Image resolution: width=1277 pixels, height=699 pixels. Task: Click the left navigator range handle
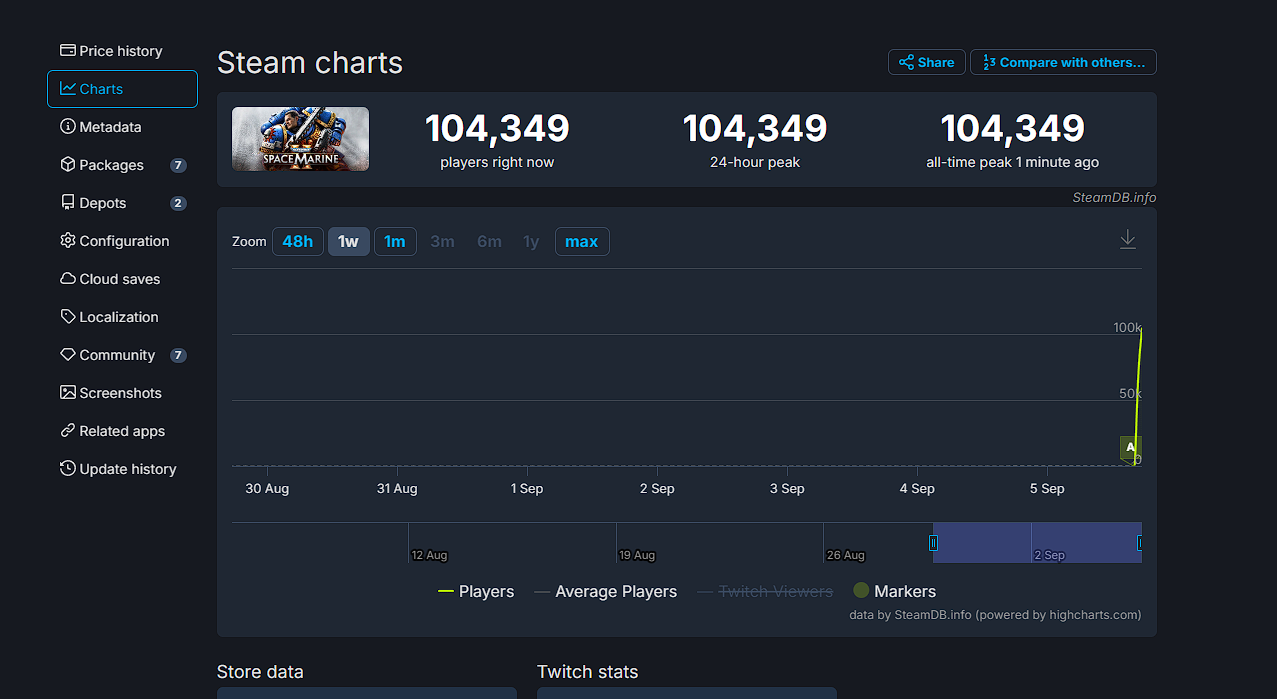pyautogui.click(x=933, y=543)
